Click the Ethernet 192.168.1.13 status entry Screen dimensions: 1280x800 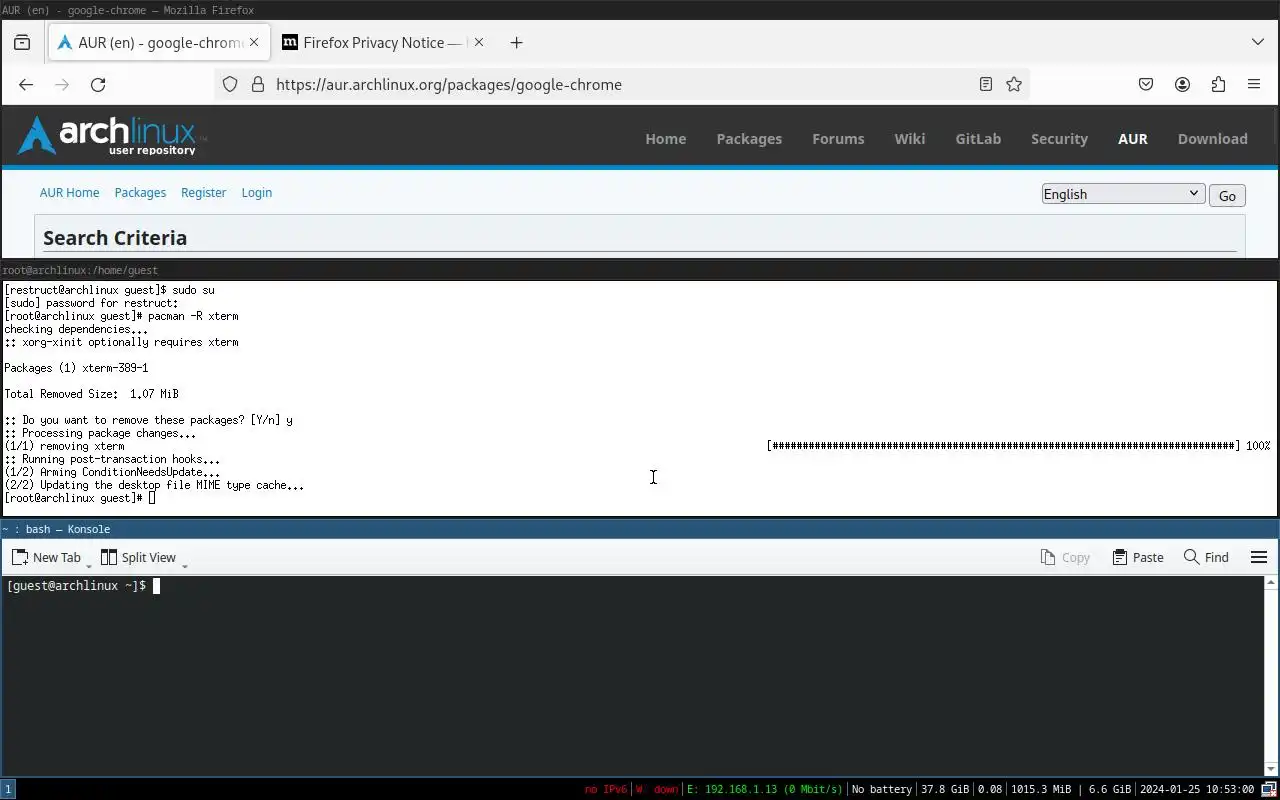765,789
